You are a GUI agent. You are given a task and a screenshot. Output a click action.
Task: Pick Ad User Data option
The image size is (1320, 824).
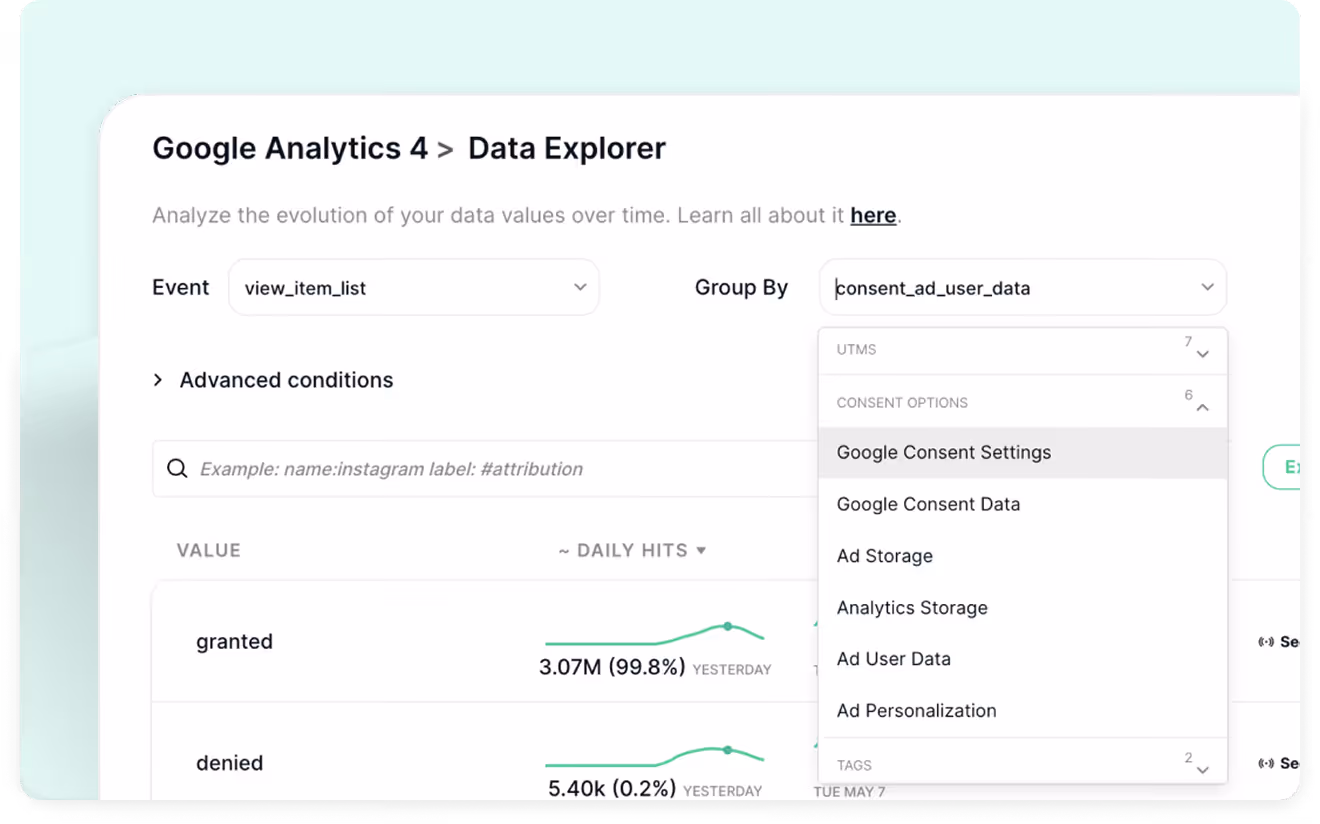click(x=1022, y=659)
